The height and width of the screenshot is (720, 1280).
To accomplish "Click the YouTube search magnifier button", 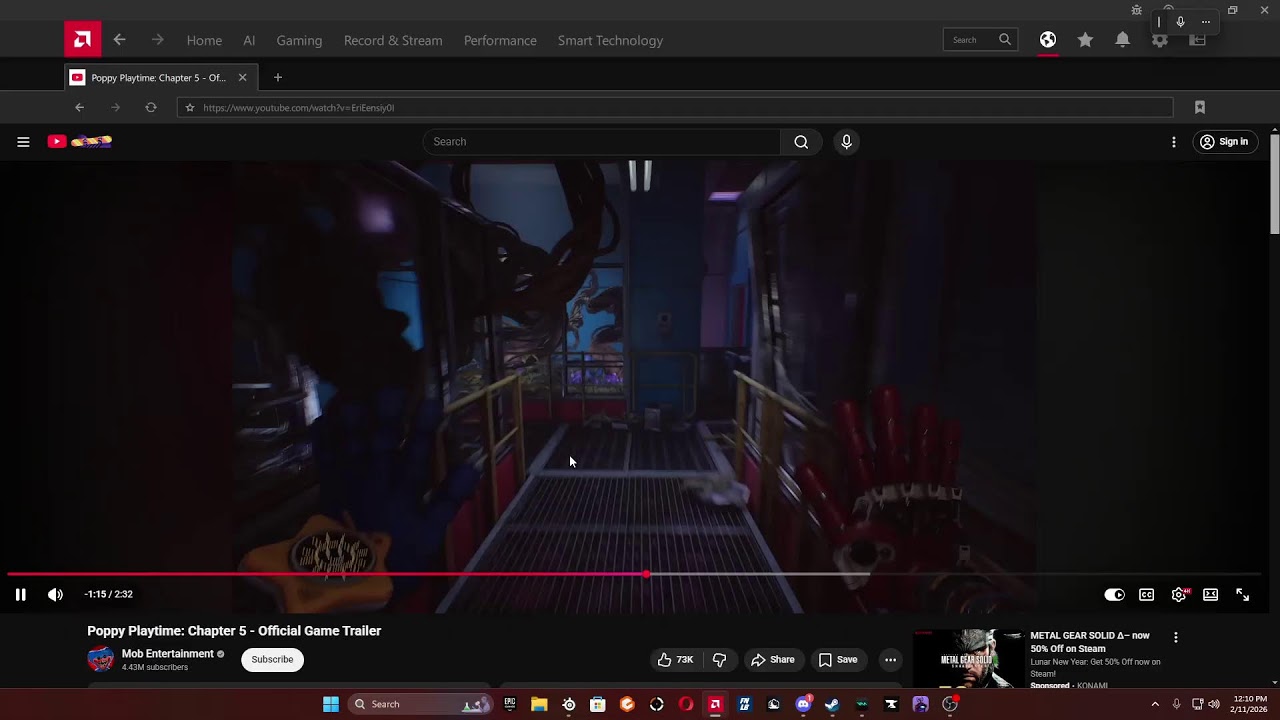I will coord(801,142).
